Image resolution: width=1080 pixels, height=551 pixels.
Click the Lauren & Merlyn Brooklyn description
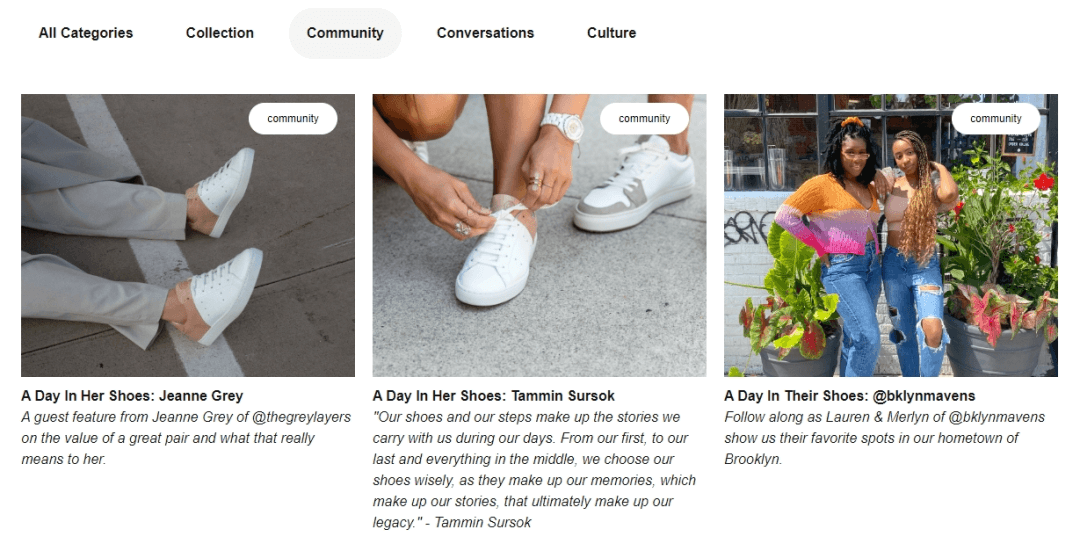pyautogui.click(x=884, y=438)
